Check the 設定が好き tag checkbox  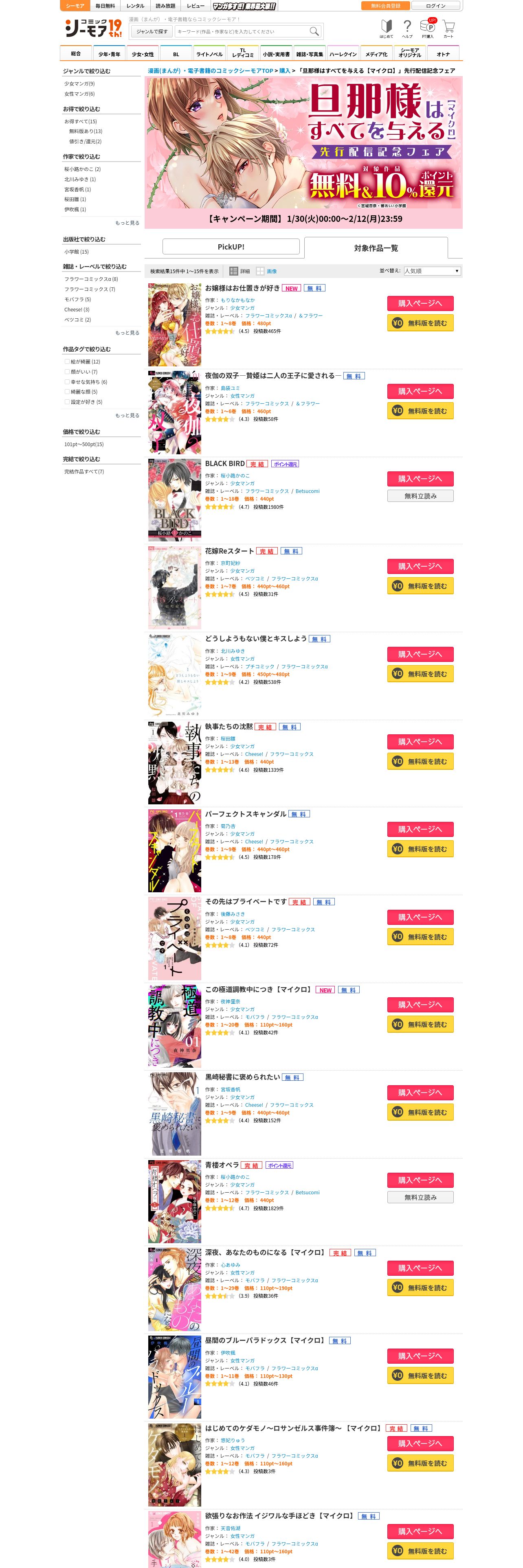pos(67,402)
